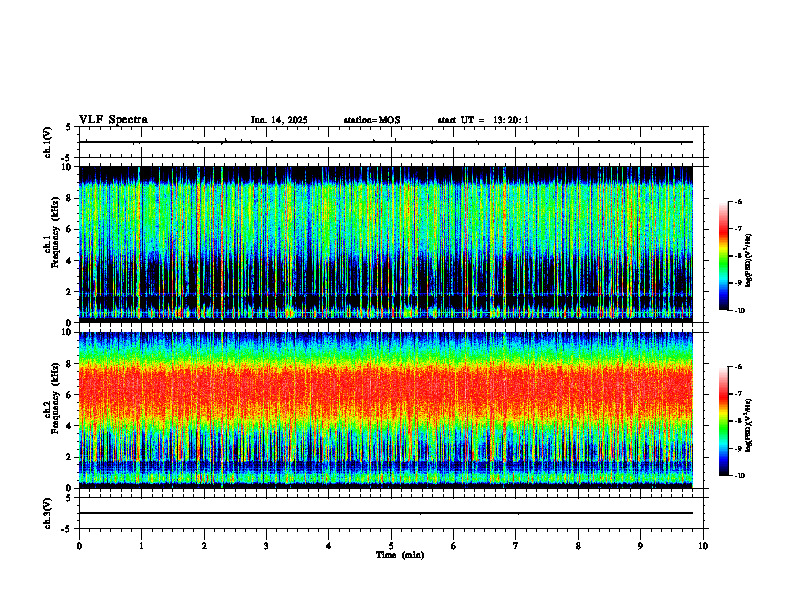Click time axis tick label "7"
Viewport: 792px width, 612px height.
click(x=516, y=546)
